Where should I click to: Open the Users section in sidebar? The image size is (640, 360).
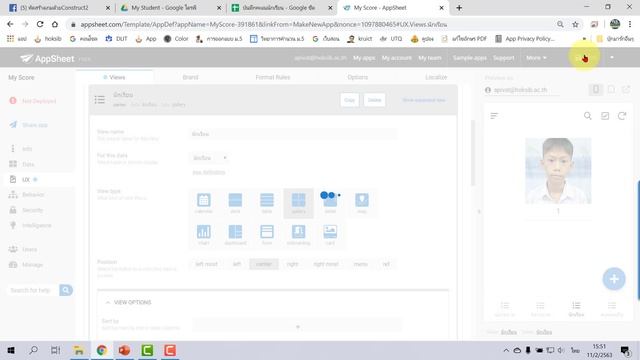29,249
